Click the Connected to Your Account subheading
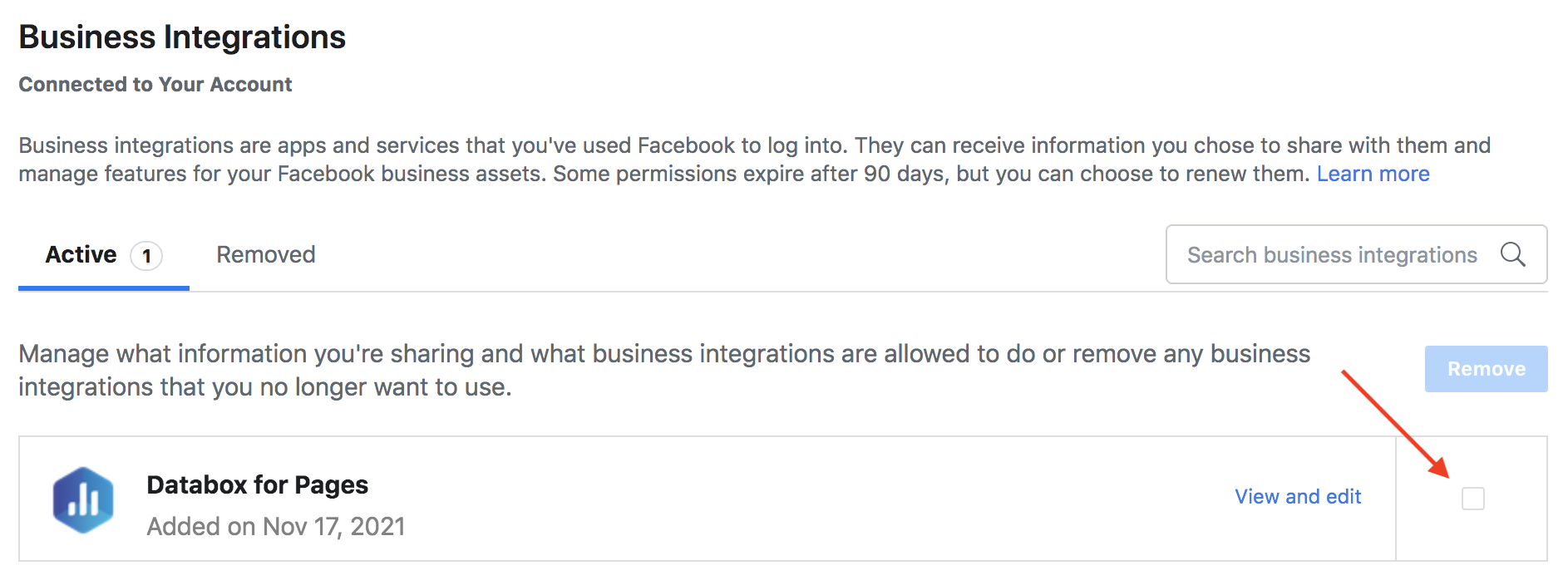Screen dimensions: 1568x585 (155, 85)
